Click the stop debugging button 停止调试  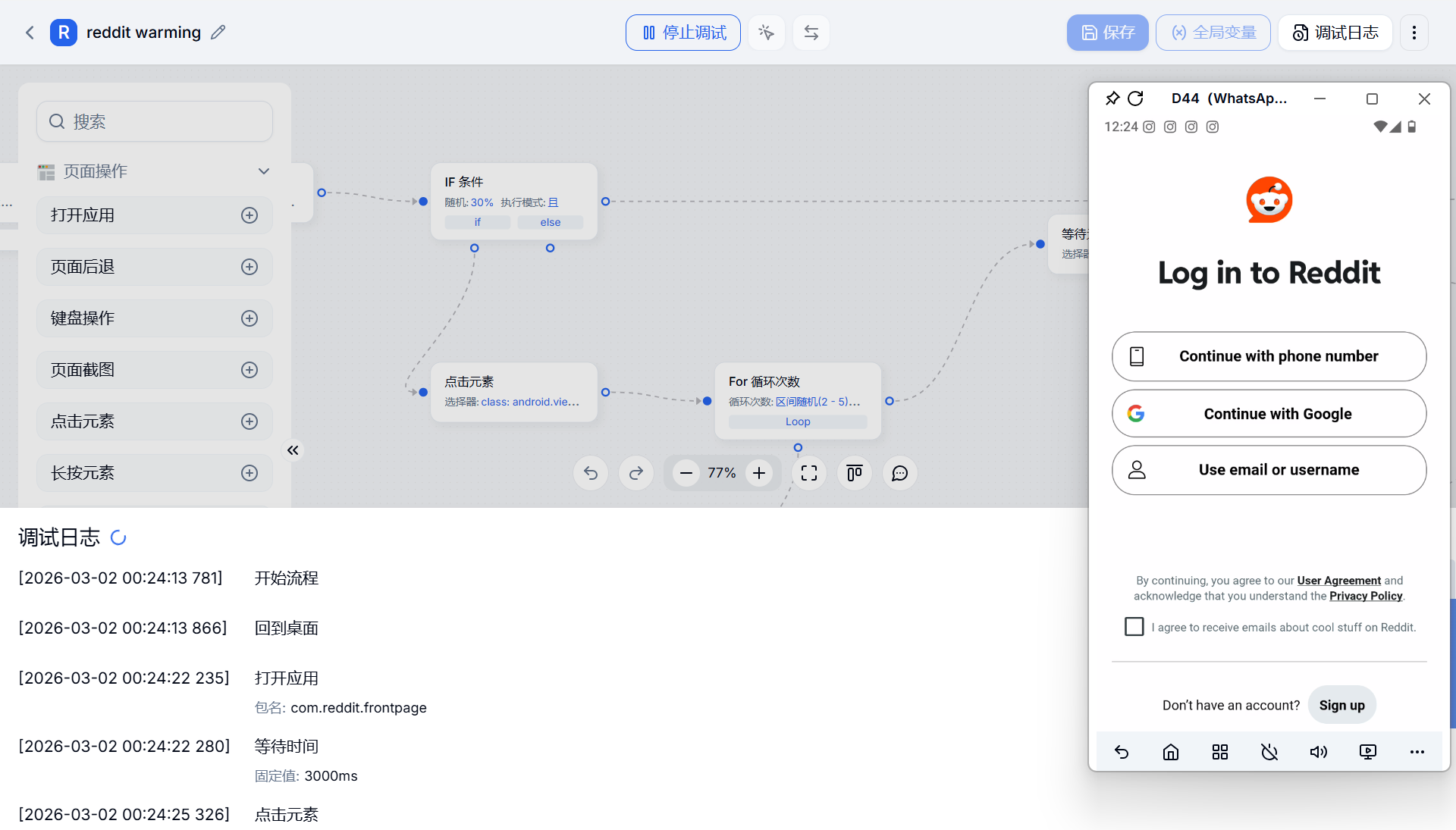[683, 33]
